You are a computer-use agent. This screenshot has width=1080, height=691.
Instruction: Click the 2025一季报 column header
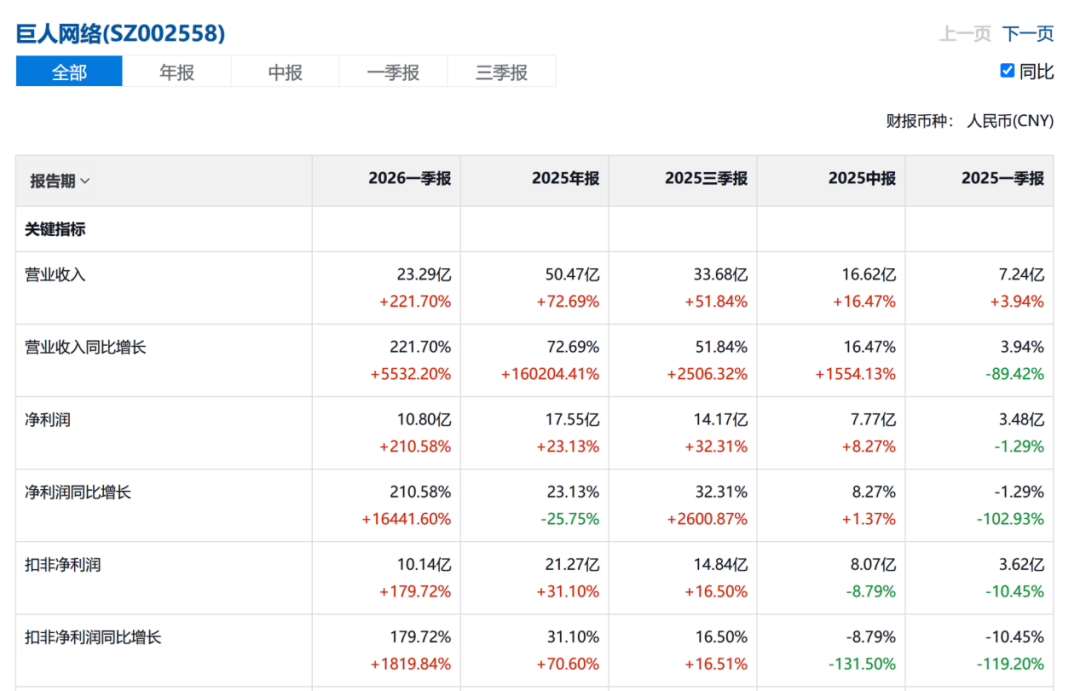coord(1003,178)
